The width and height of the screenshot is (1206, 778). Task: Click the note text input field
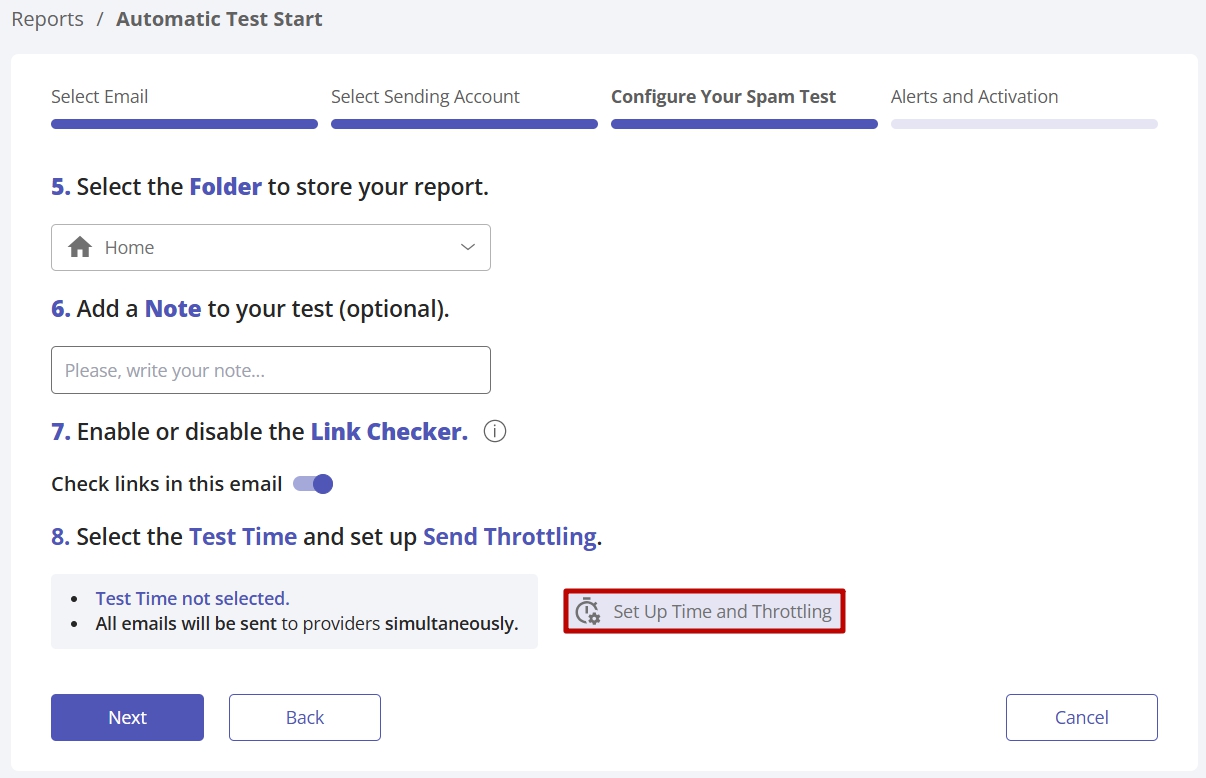(270, 370)
